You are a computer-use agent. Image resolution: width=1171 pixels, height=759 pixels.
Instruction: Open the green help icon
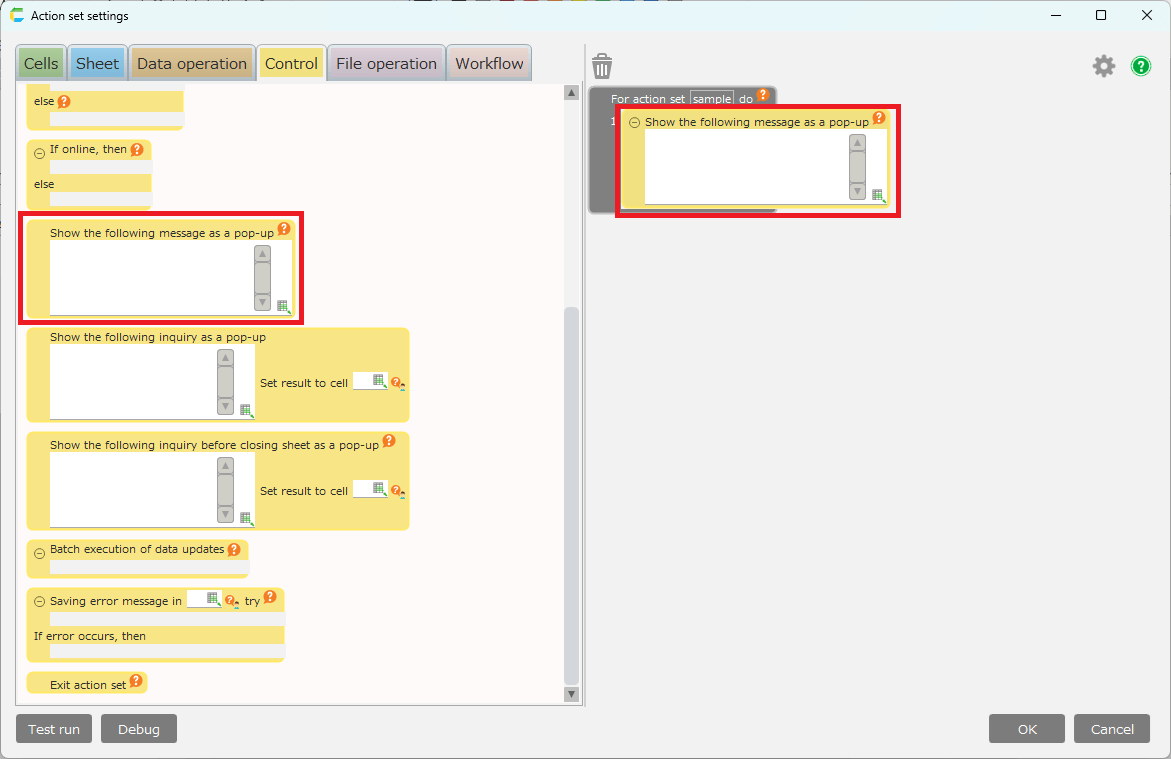[x=1141, y=66]
